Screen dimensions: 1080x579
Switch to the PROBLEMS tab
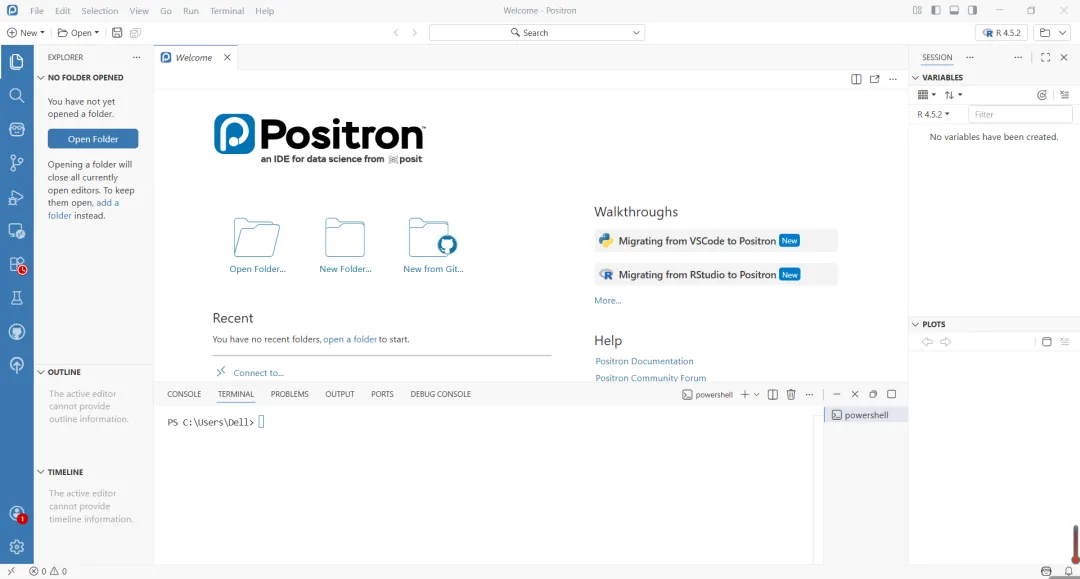[289, 394]
